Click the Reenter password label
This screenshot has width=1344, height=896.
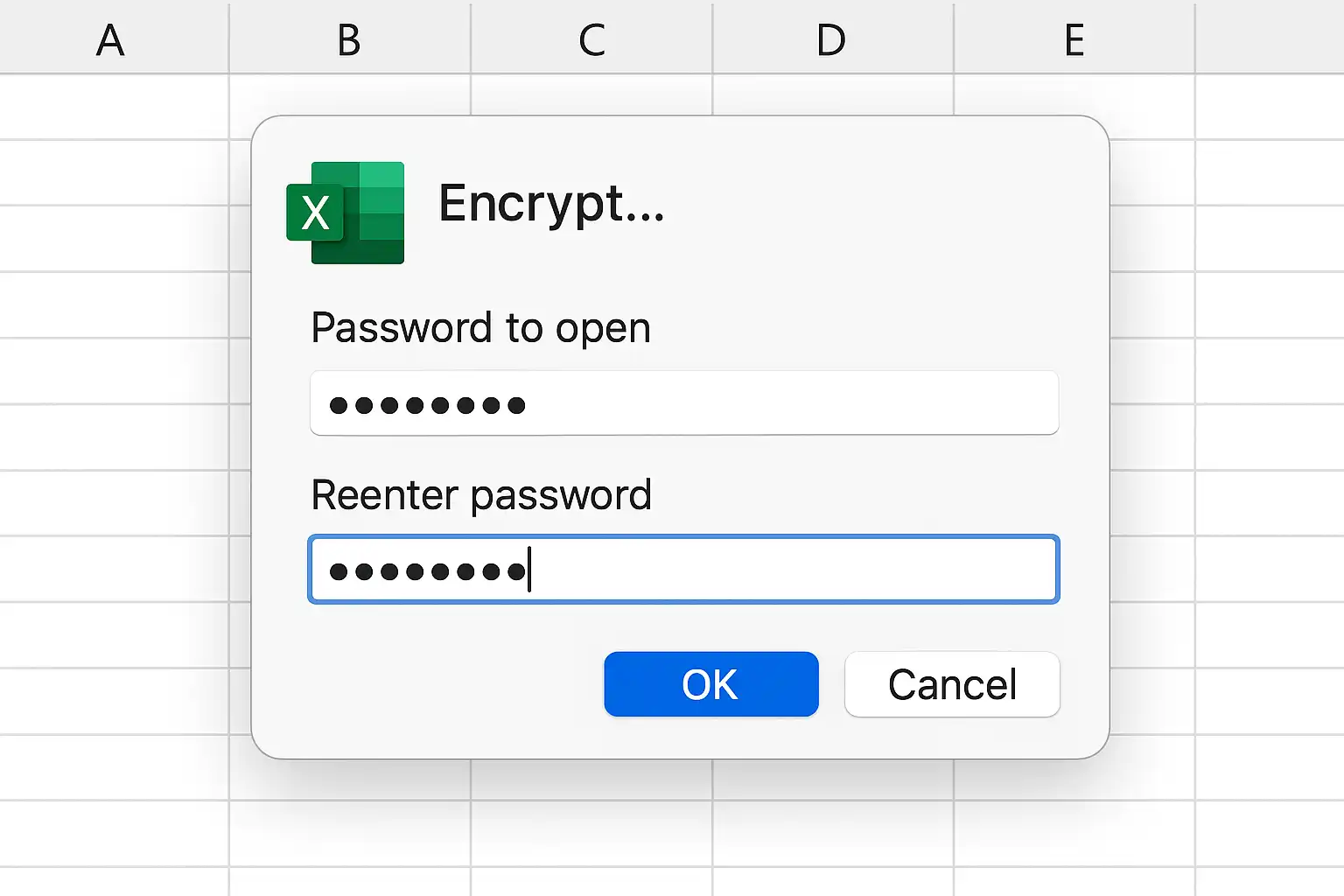tap(481, 496)
